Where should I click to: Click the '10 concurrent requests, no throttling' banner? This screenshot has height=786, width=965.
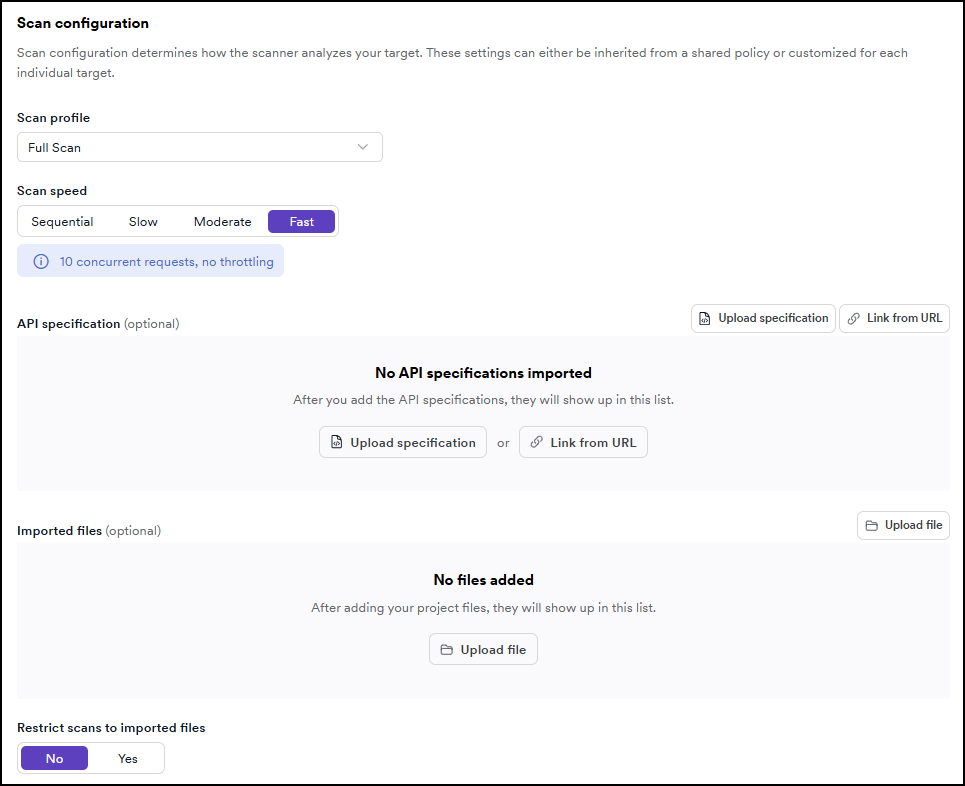pos(166,262)
